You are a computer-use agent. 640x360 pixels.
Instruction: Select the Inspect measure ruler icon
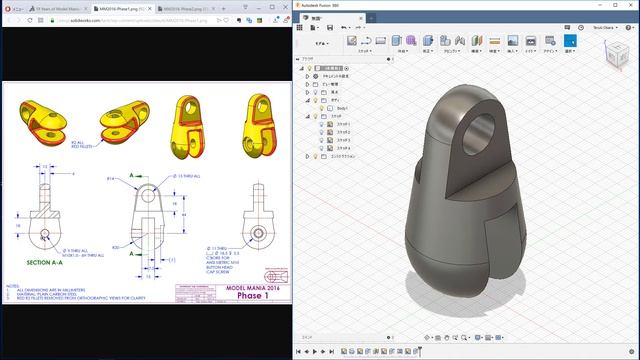(x=494, y=40)
